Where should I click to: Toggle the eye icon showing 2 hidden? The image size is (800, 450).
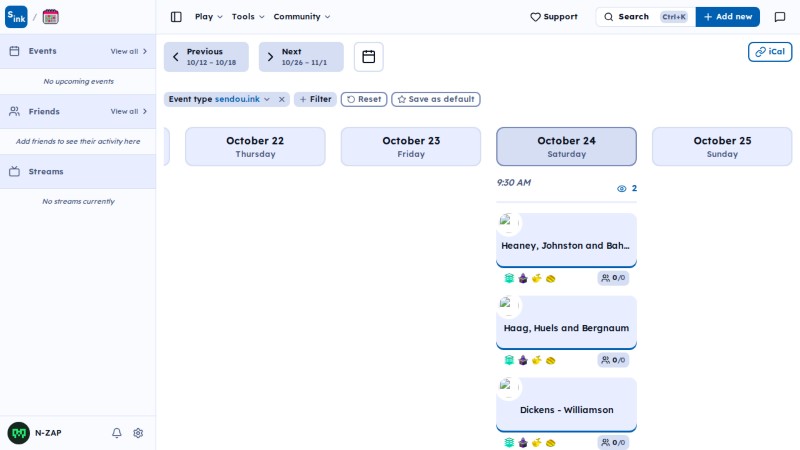[x=627, y=188]
